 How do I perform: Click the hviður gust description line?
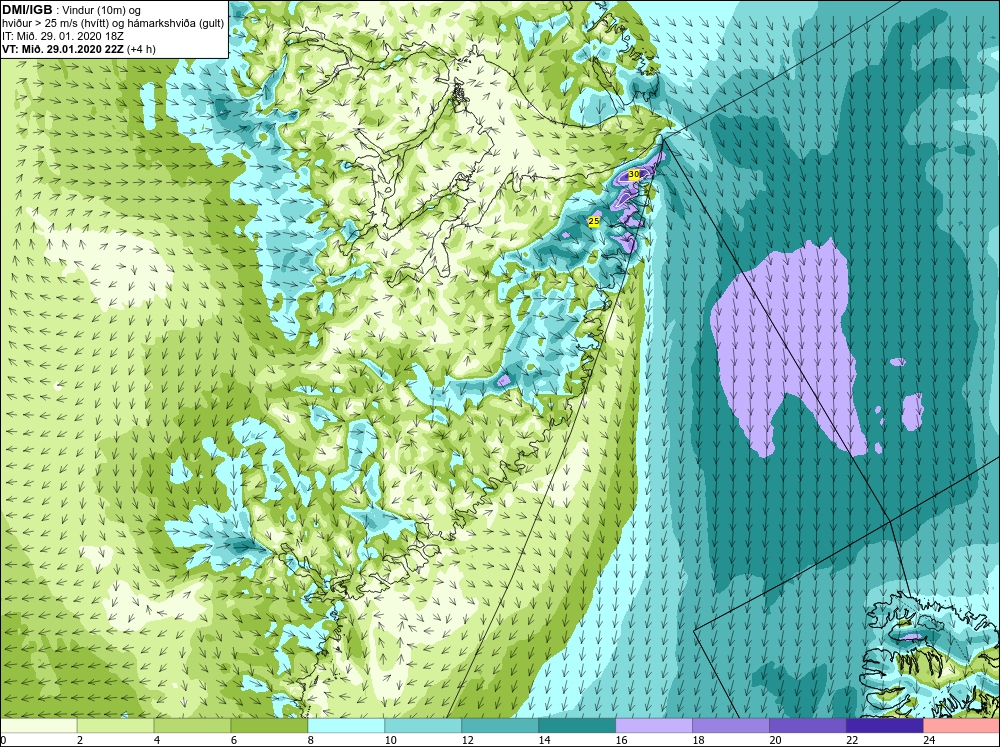(113, 23)
